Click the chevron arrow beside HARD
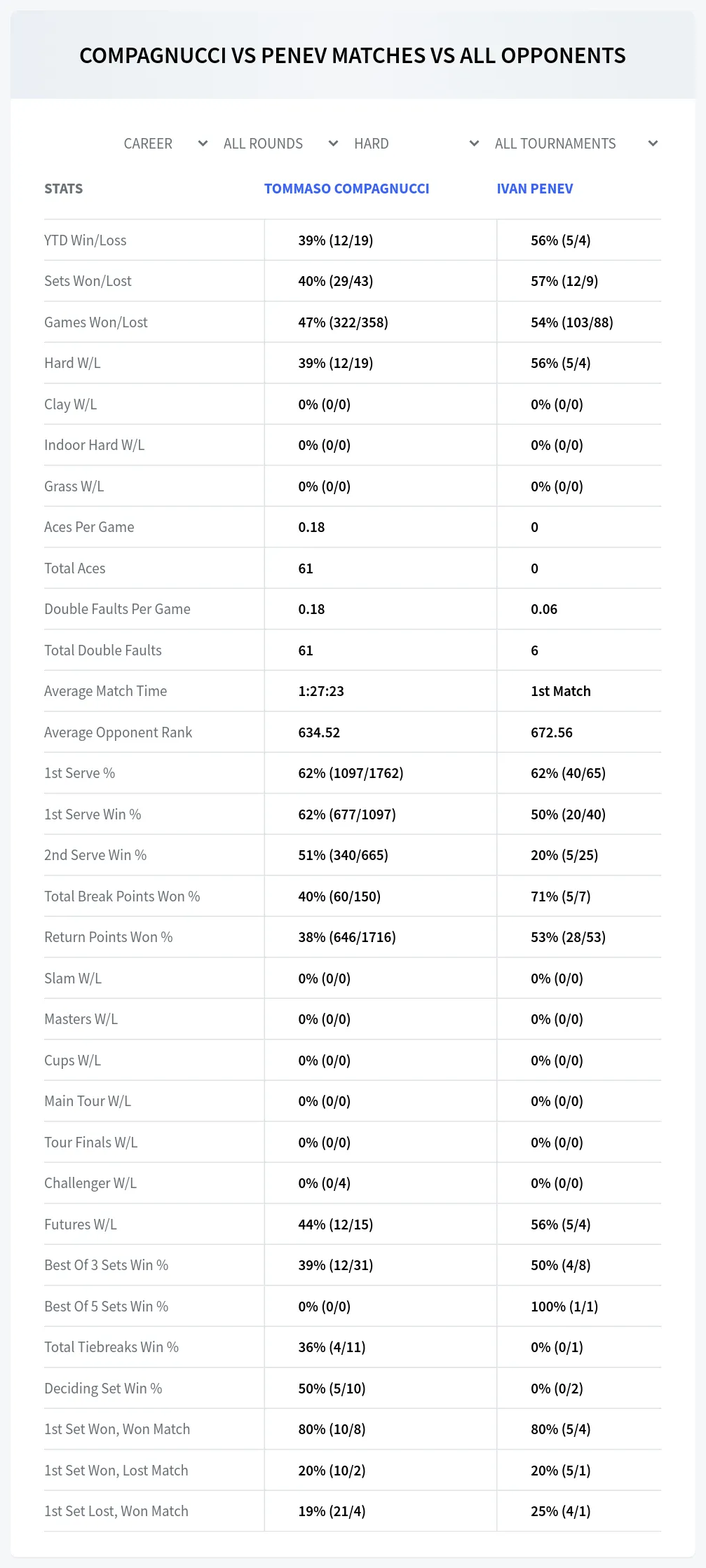This screenshot has width=706, height=1568. (474, 144)
